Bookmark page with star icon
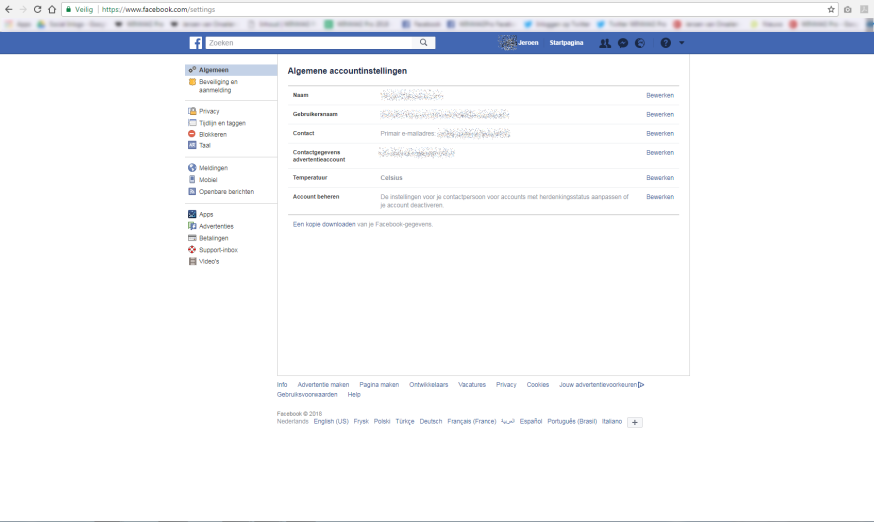This screenshot has height=522, width=874. tap(831, 9)
